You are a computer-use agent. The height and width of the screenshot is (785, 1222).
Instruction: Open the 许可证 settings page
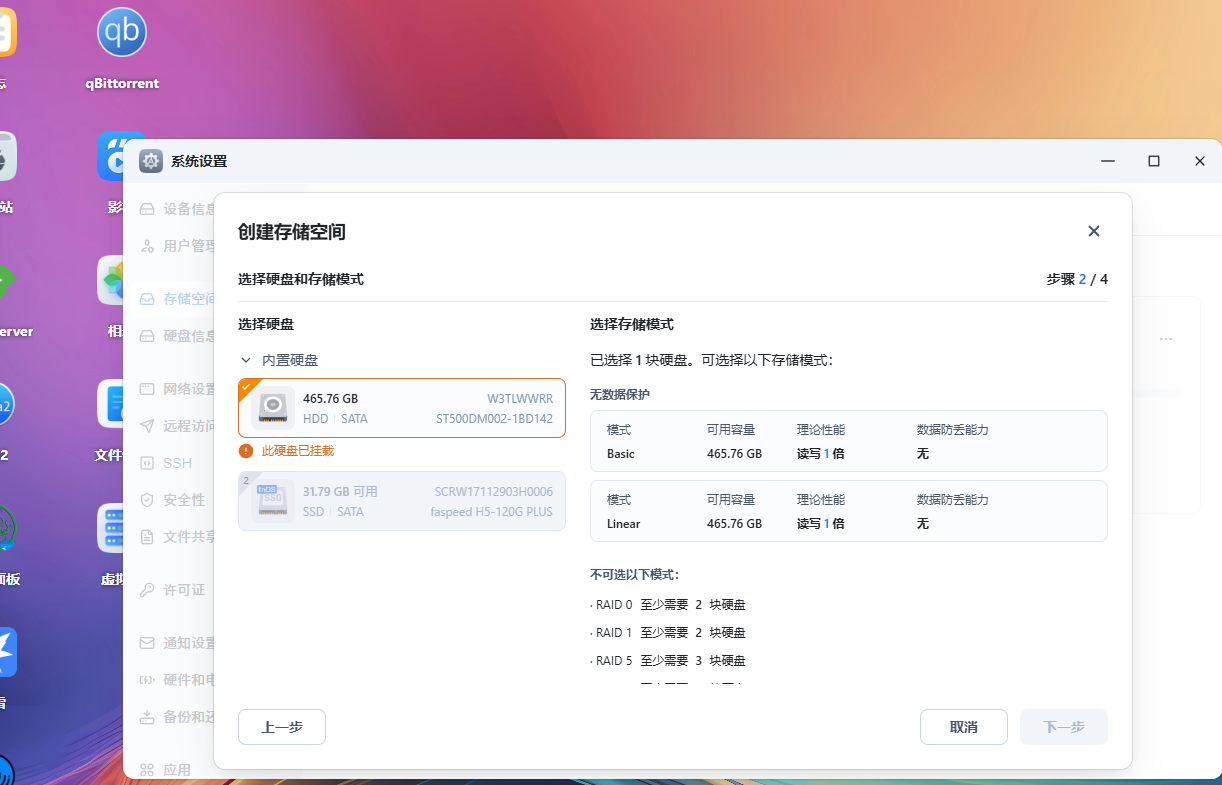(176, 589)
